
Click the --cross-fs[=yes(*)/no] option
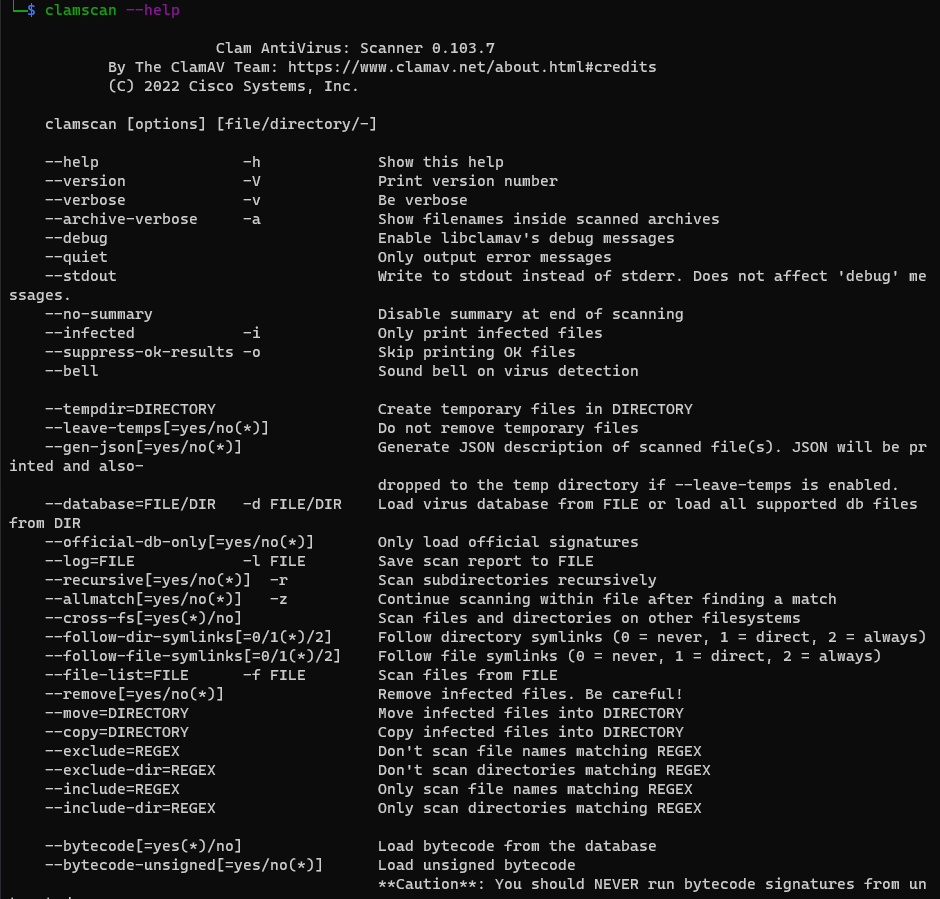click(x=143, y=618)
